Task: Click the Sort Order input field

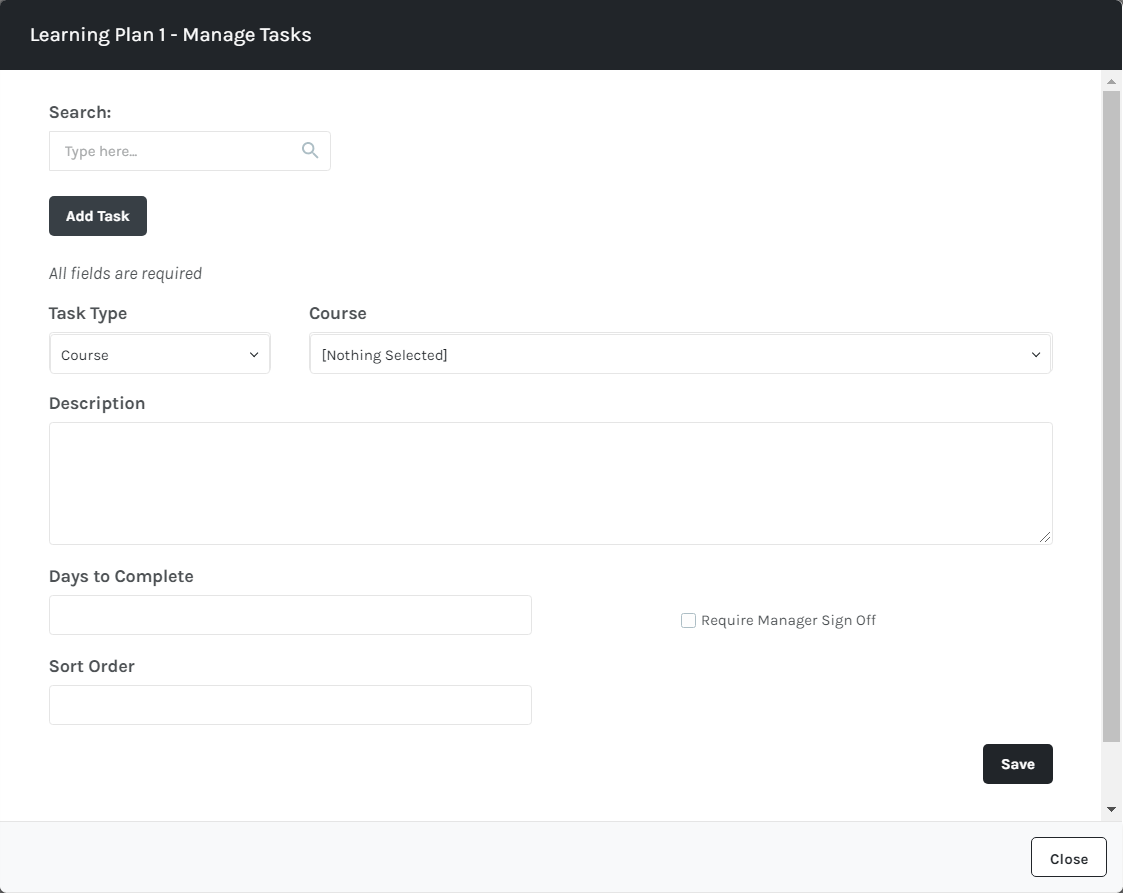Action: [290, 705]
